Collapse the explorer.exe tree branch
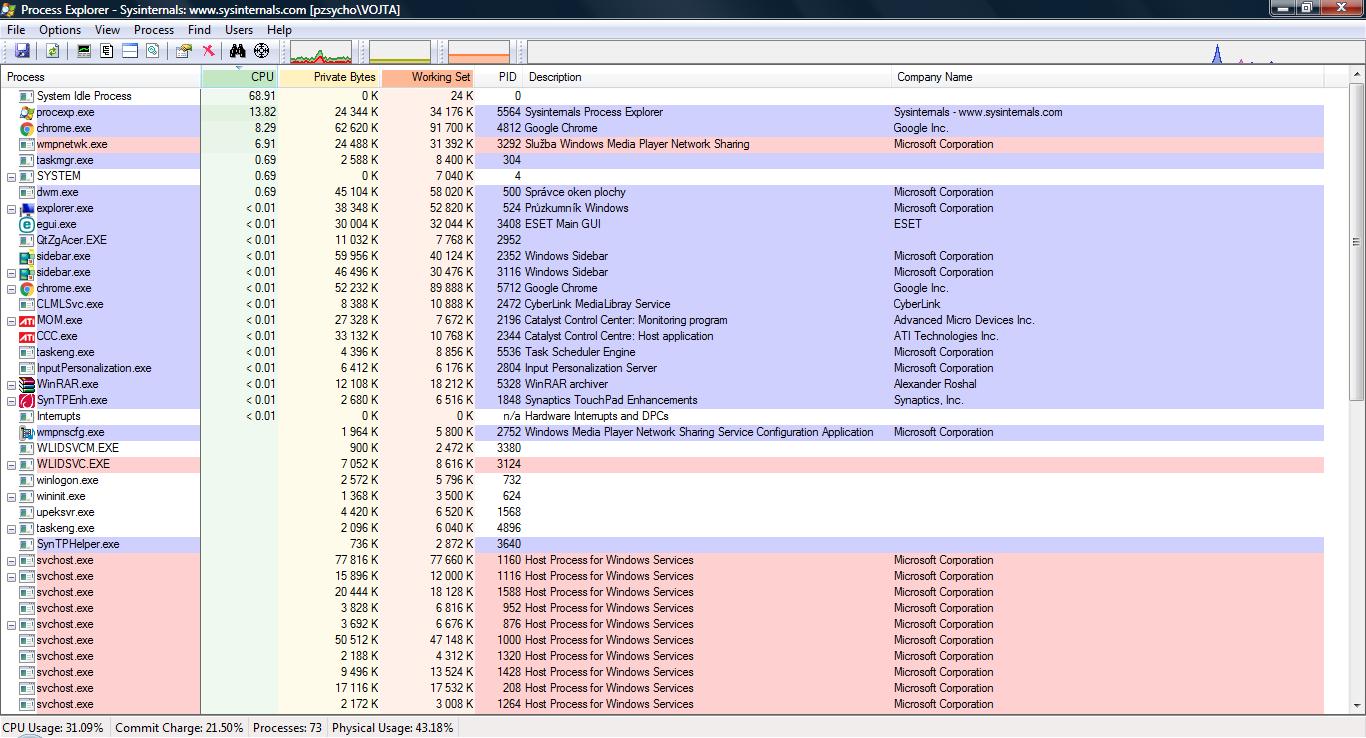This screenshot has height=738, width=1366. 12,208
